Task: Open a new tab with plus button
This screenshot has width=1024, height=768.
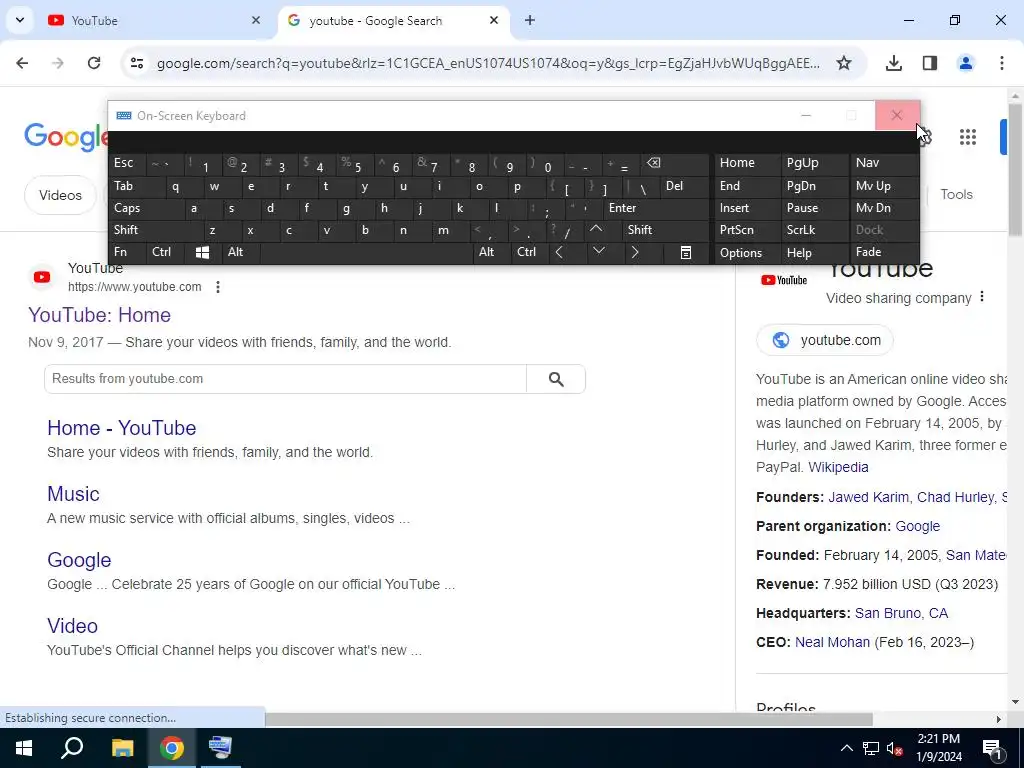Action: [x=530, y=20]
